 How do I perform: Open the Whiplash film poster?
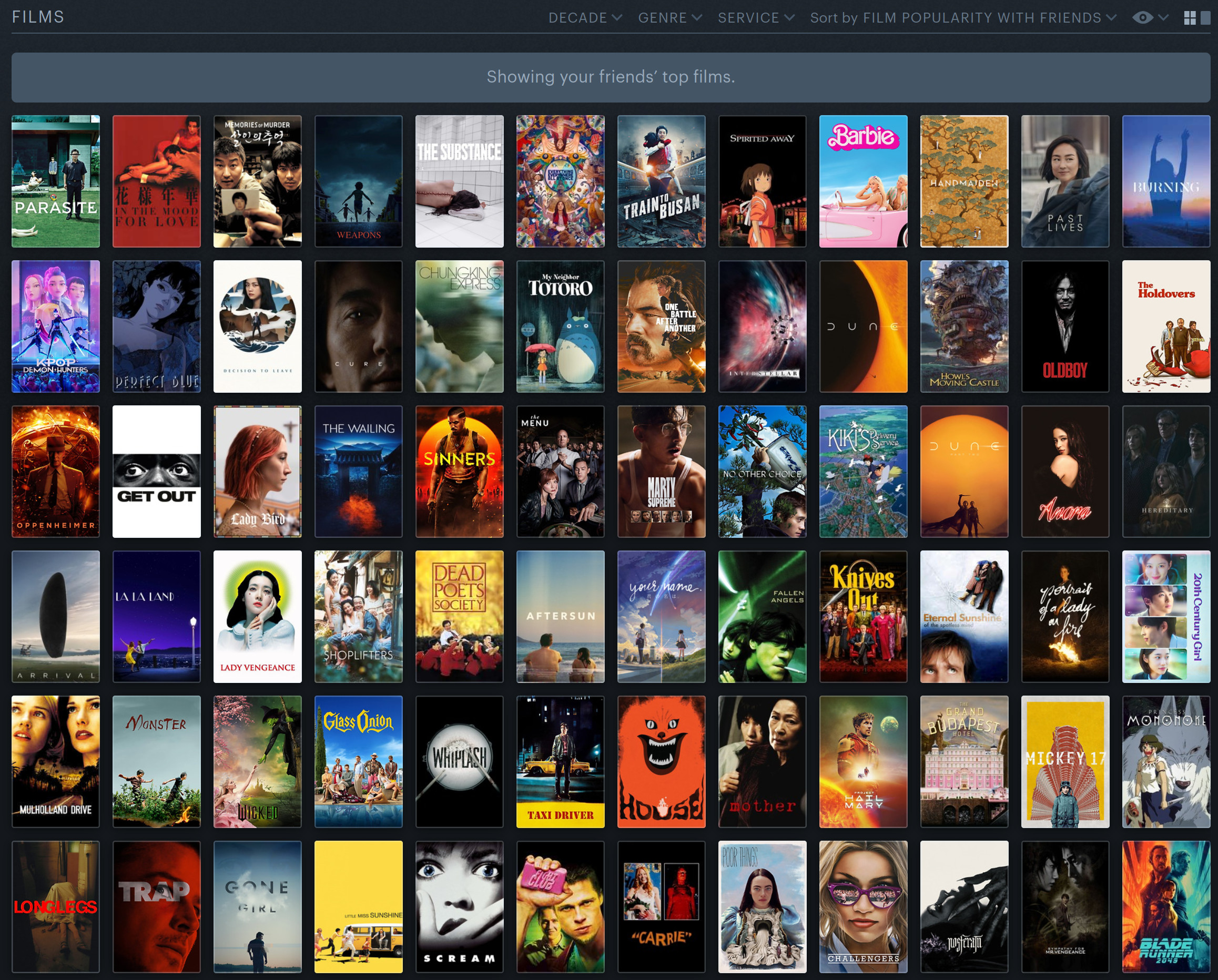pos(459,761)
